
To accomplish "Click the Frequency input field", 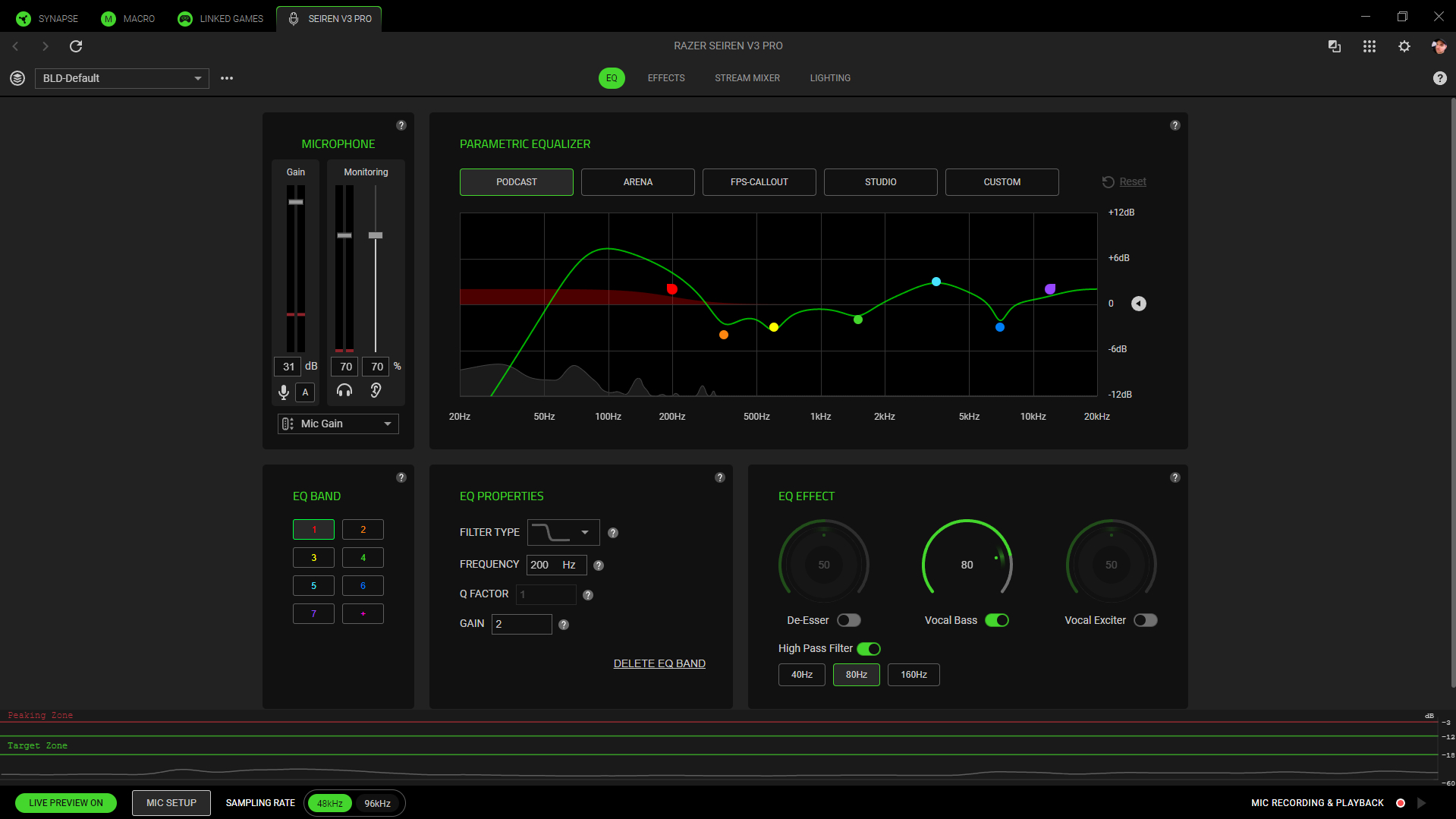I will coord(557,565).
